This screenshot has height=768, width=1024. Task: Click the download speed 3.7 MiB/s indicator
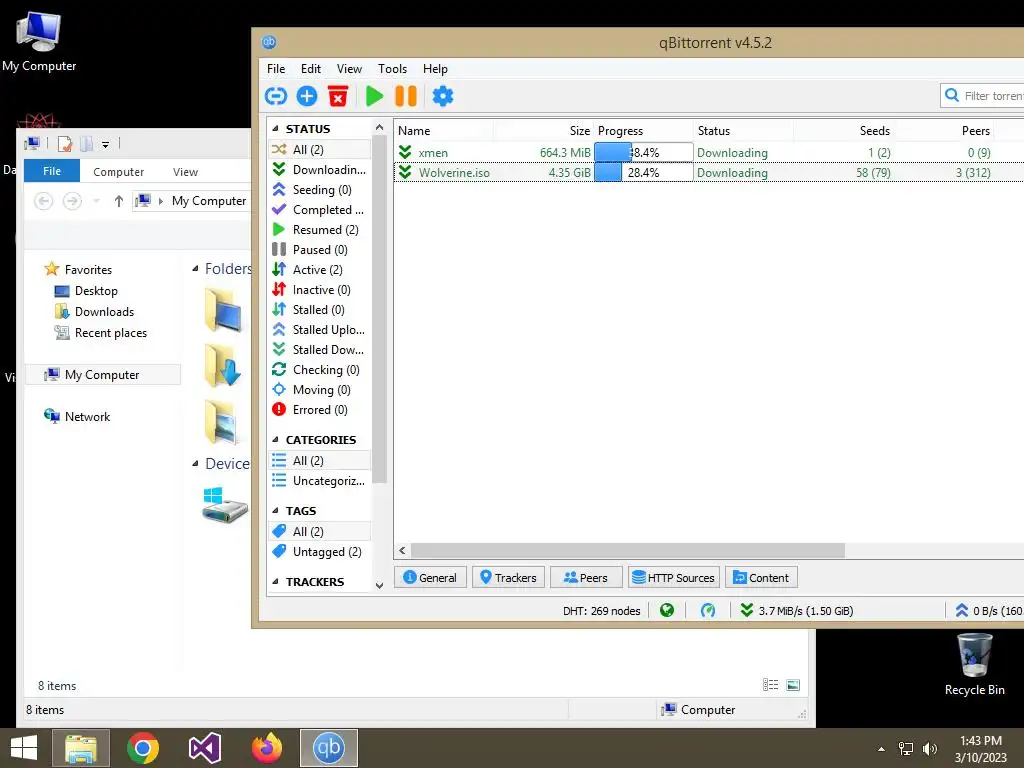pos(797,611)
